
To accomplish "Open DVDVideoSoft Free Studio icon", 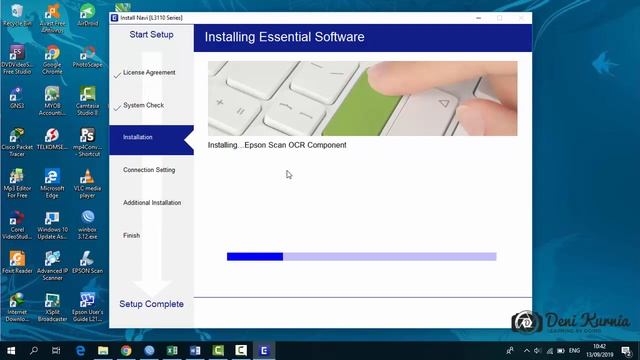I will (17, 60).
